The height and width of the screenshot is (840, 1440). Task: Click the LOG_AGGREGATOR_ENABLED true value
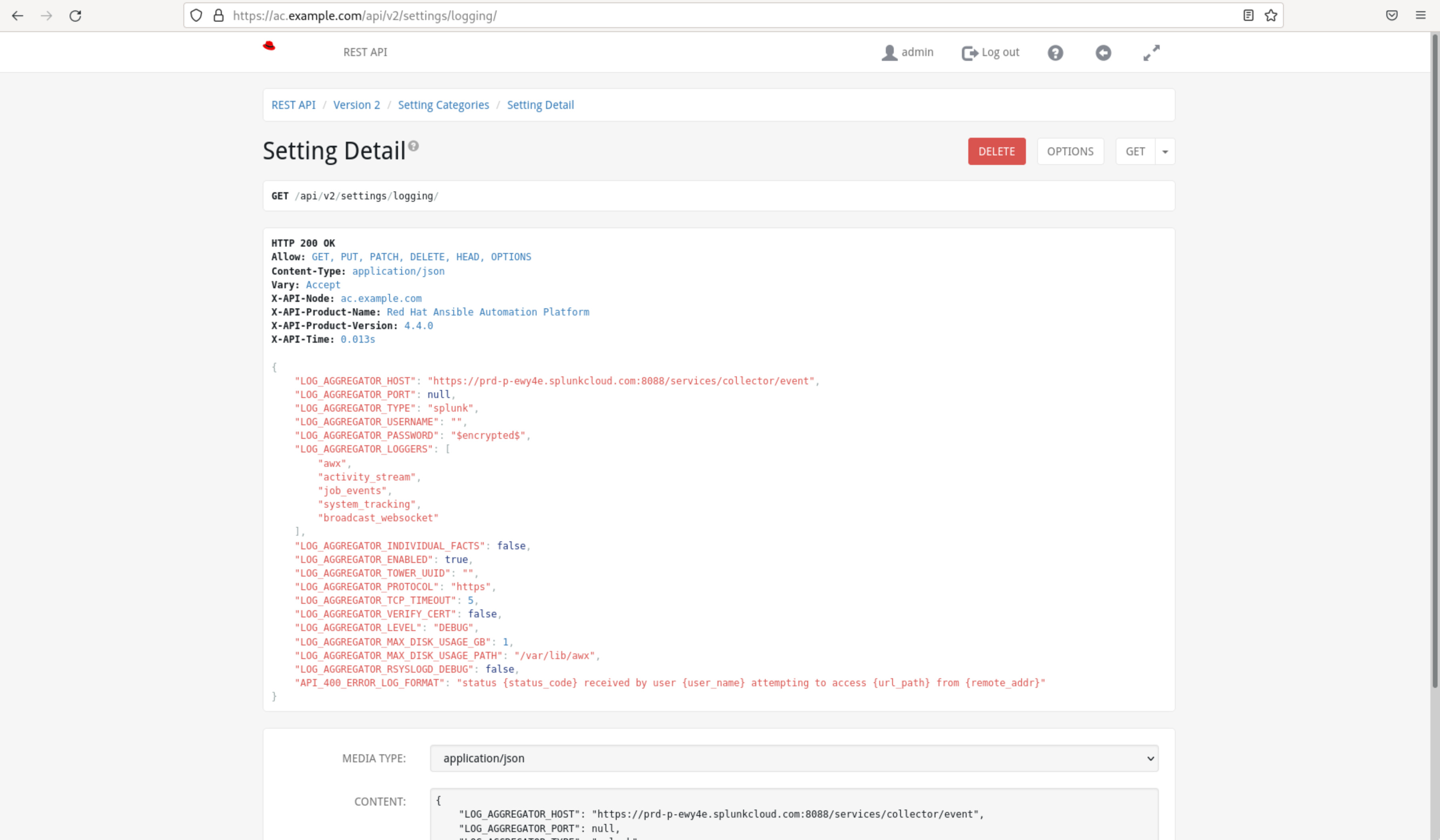pyautogui.click(x=456, y=559)
